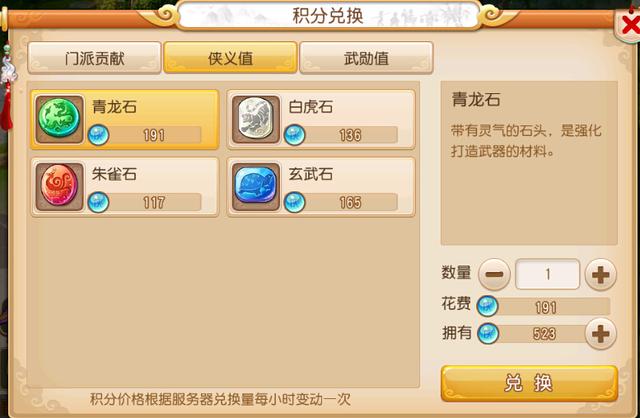Click the blue orb beside 拥有 balance
The image size is (640, 418).
point(488,334)
